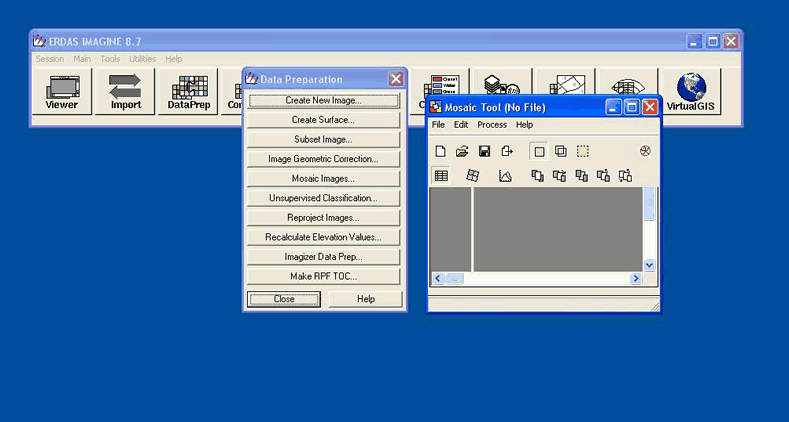Select the input images mode icon
This screenshot has width=789, height=422.
tap(539, 151)
